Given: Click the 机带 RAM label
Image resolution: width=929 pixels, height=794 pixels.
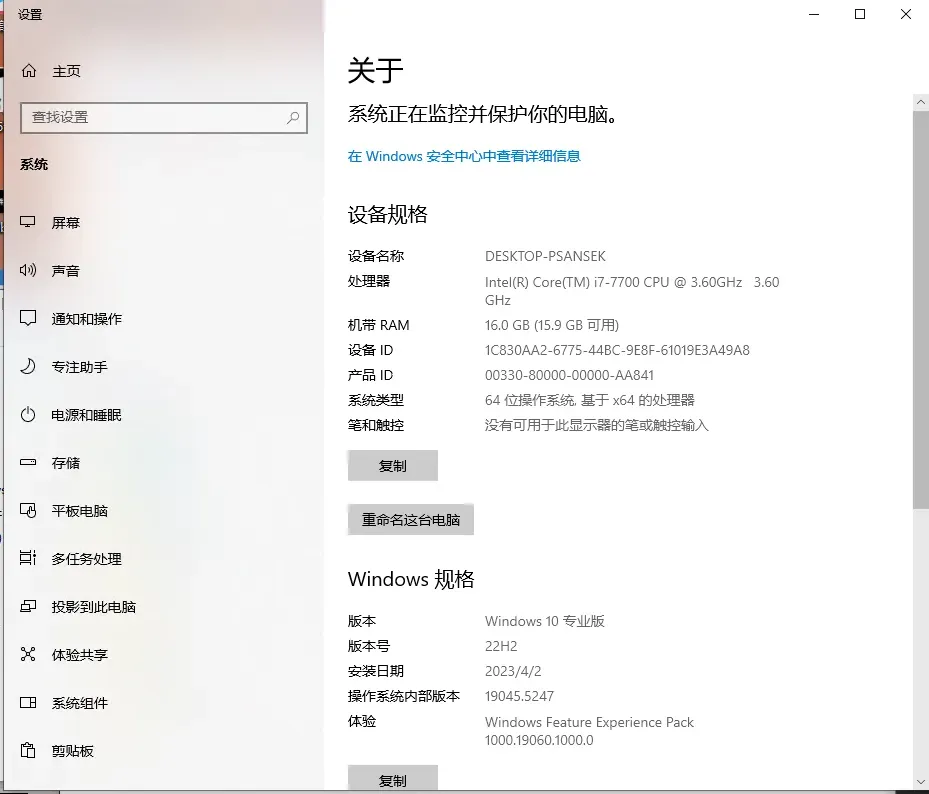Looking at the screenshot, I should click(378, 325).
